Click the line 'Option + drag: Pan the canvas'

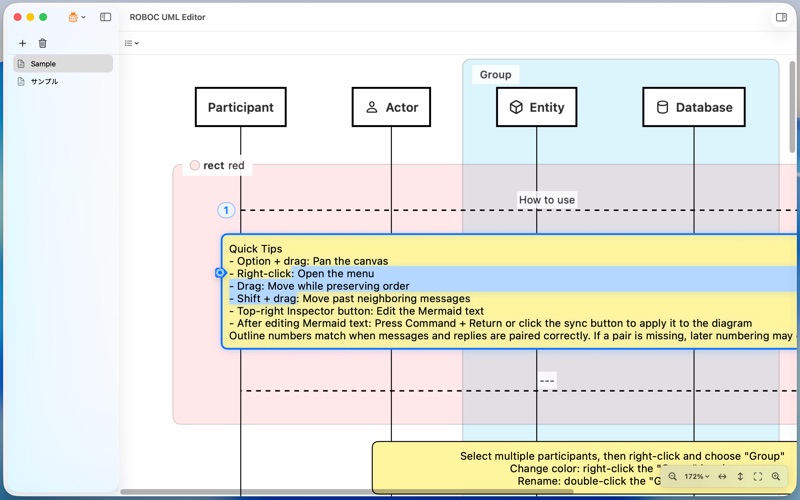(x=309, y=261)
